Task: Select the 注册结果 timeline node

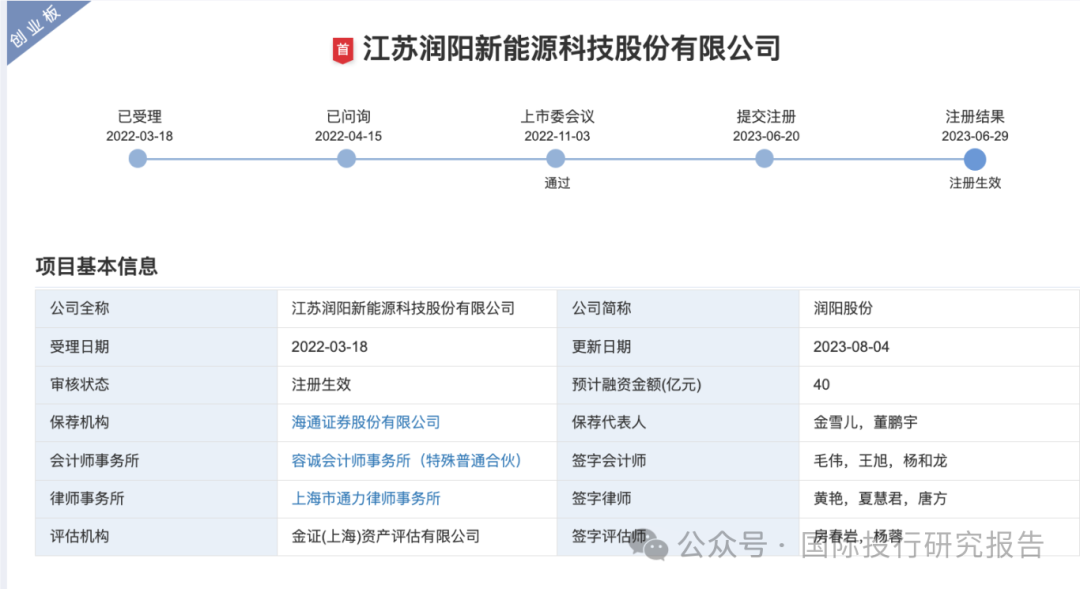Action: pos(975,159)
